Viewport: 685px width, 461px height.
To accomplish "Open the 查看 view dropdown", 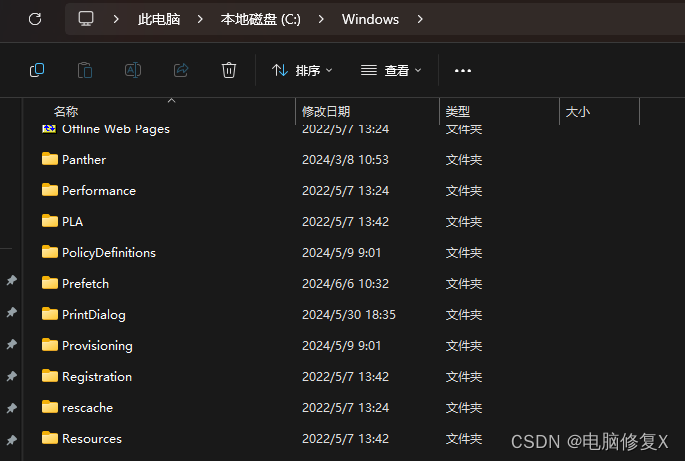I will 391,70.
